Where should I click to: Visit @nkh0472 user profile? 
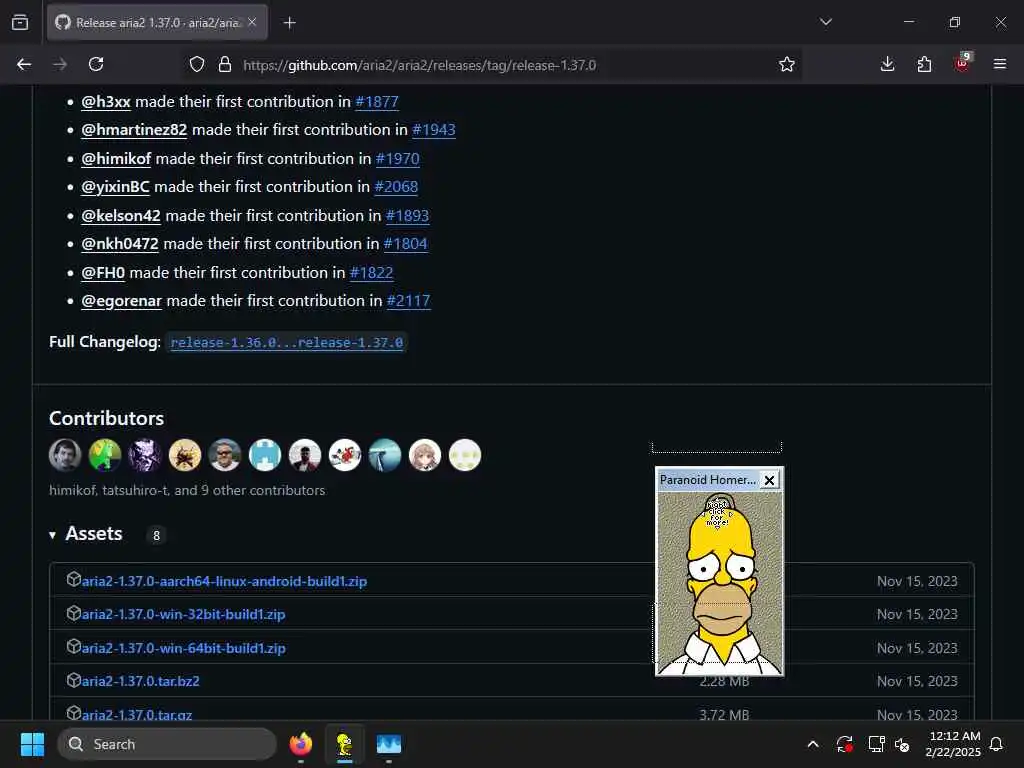point(120,244)
